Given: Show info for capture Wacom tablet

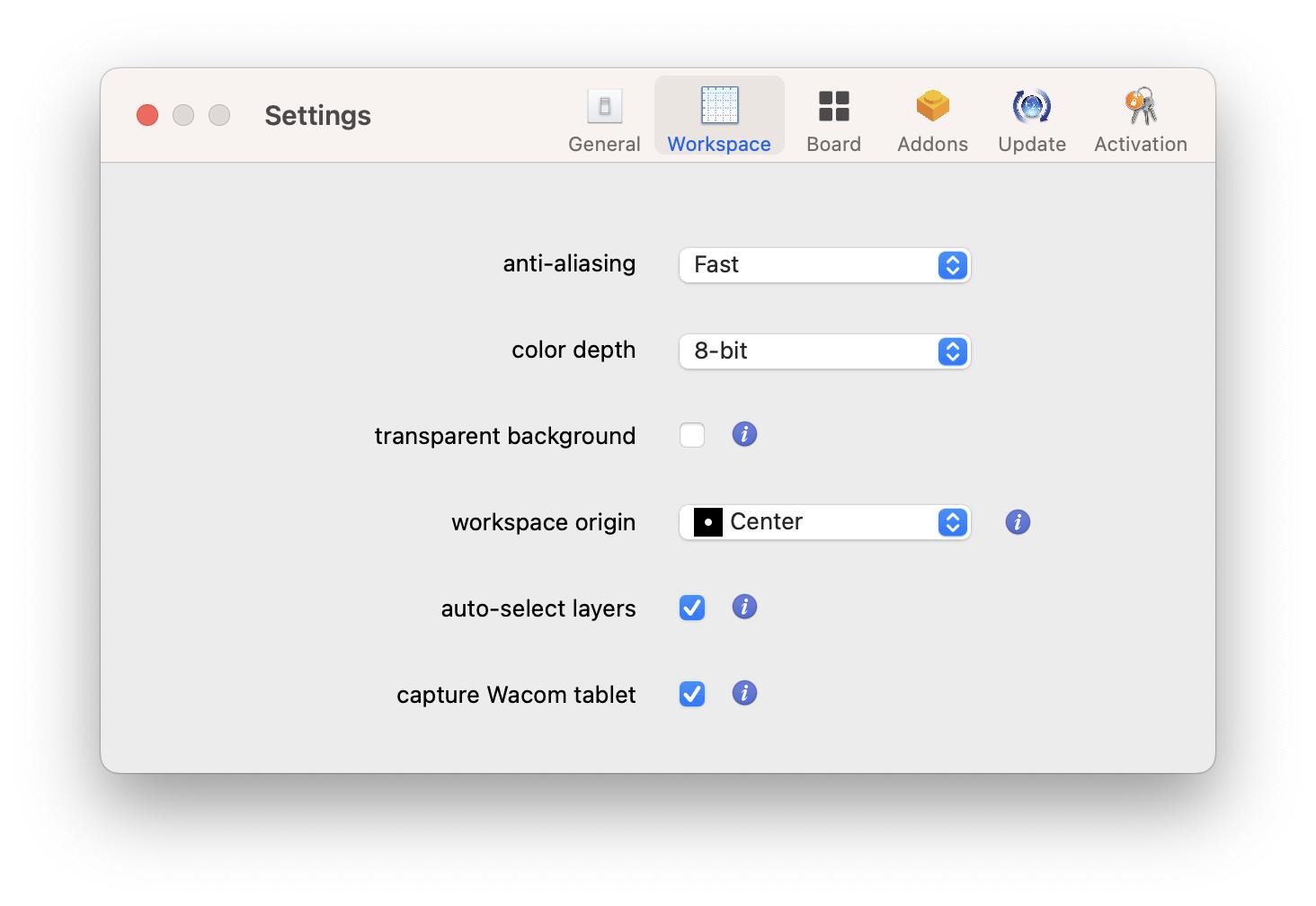Looking at the screenshot, I should point(744,694).
